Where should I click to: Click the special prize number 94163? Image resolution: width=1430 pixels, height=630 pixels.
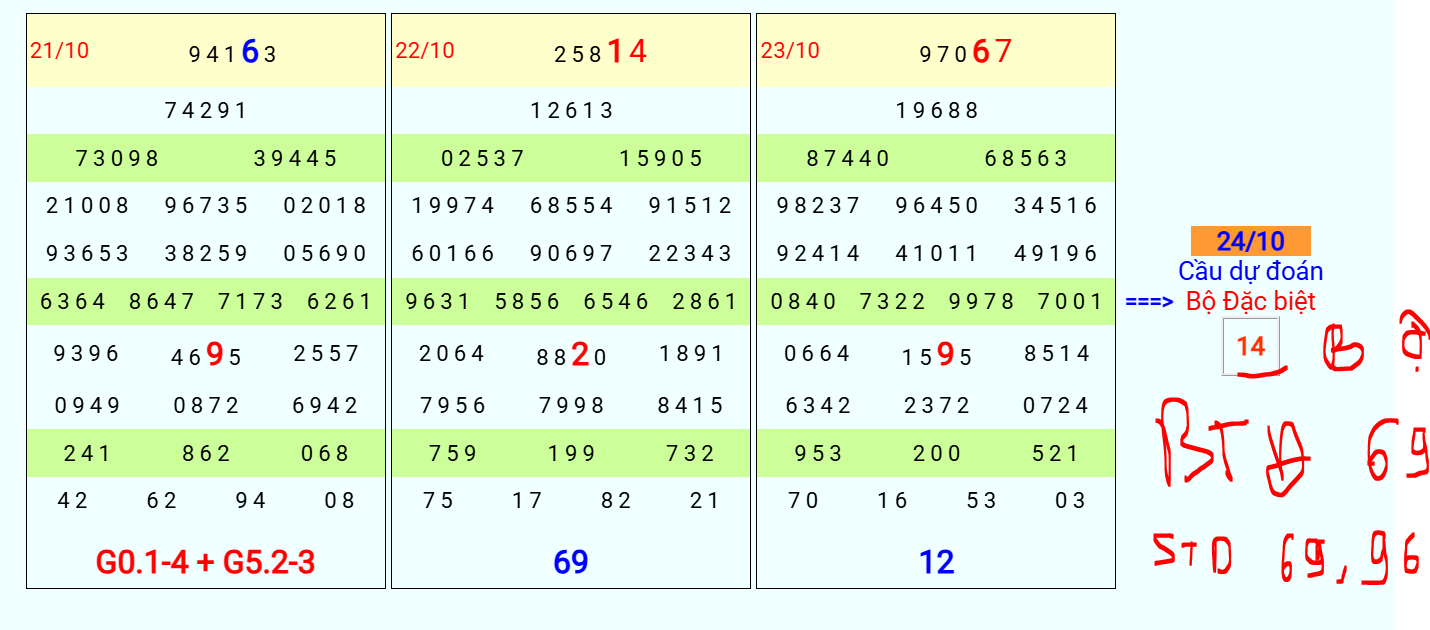point(233,52)
